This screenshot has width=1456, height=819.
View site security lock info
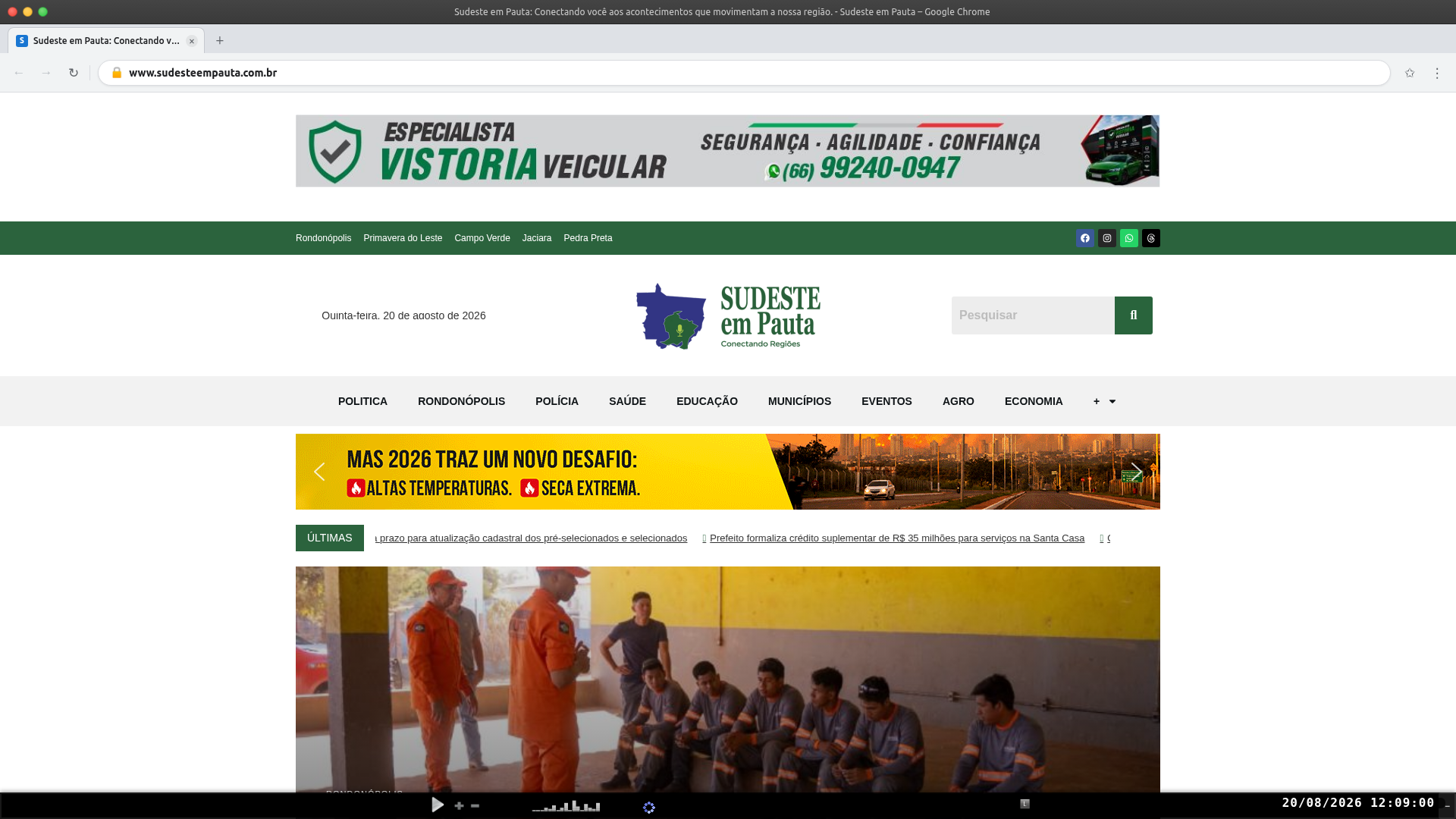point(117,73)
